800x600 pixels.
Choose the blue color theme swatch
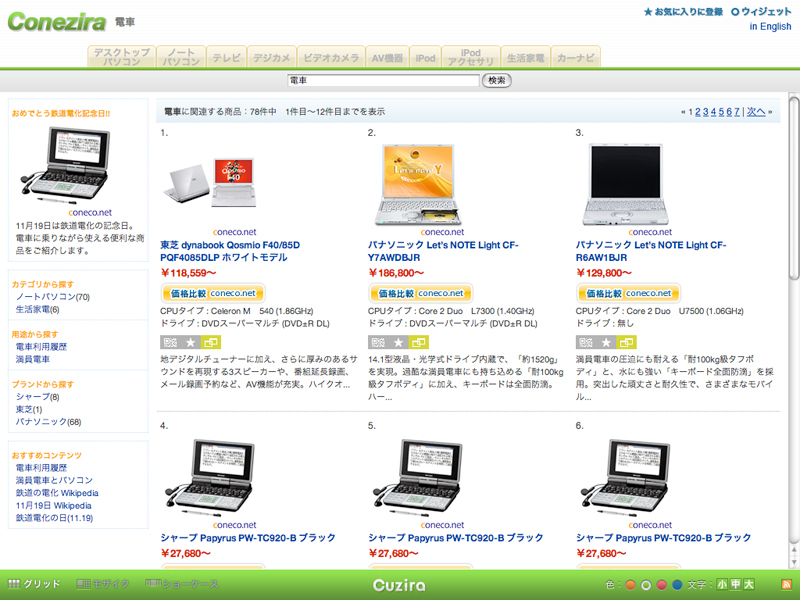tap(677, 585)
